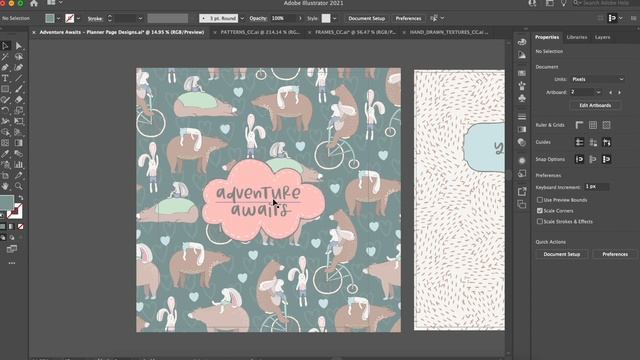This screenshot has height=360, width=640.
Task: Uncheck Scale Corners checkbox
Action: 540,211
